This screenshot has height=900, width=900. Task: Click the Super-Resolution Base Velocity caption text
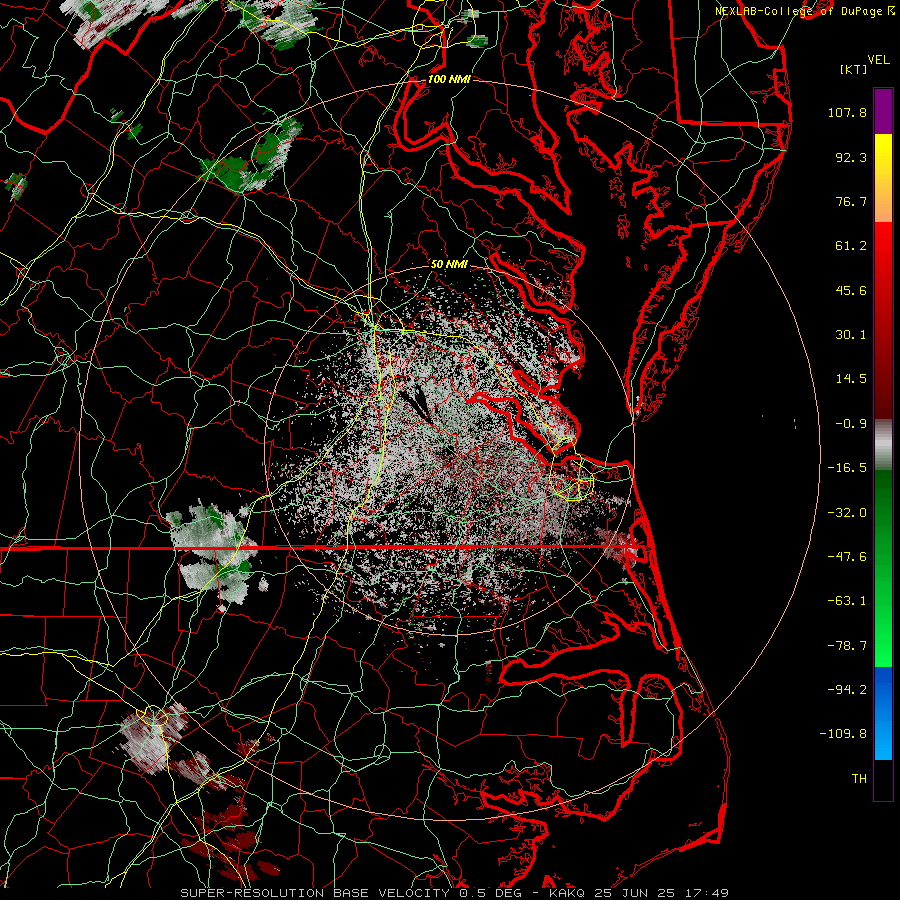(455, 893)
